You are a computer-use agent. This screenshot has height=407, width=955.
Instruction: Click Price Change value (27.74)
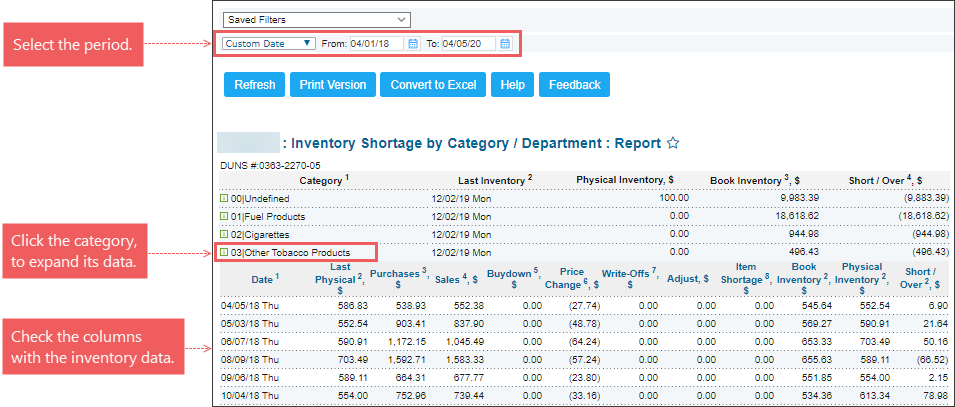[x=584, y=305]
